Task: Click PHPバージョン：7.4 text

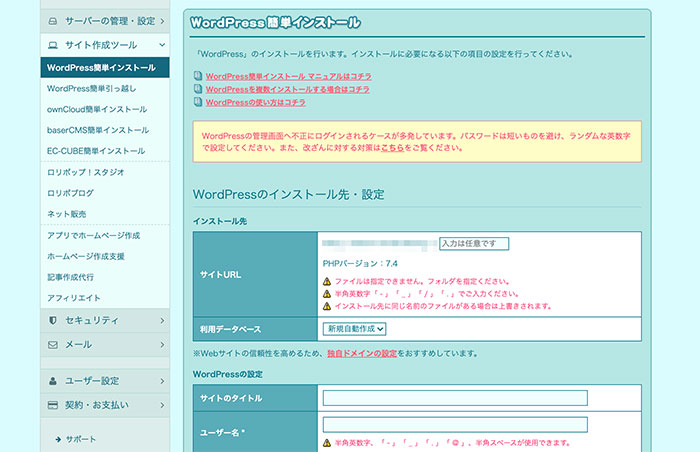Action: 360,264
